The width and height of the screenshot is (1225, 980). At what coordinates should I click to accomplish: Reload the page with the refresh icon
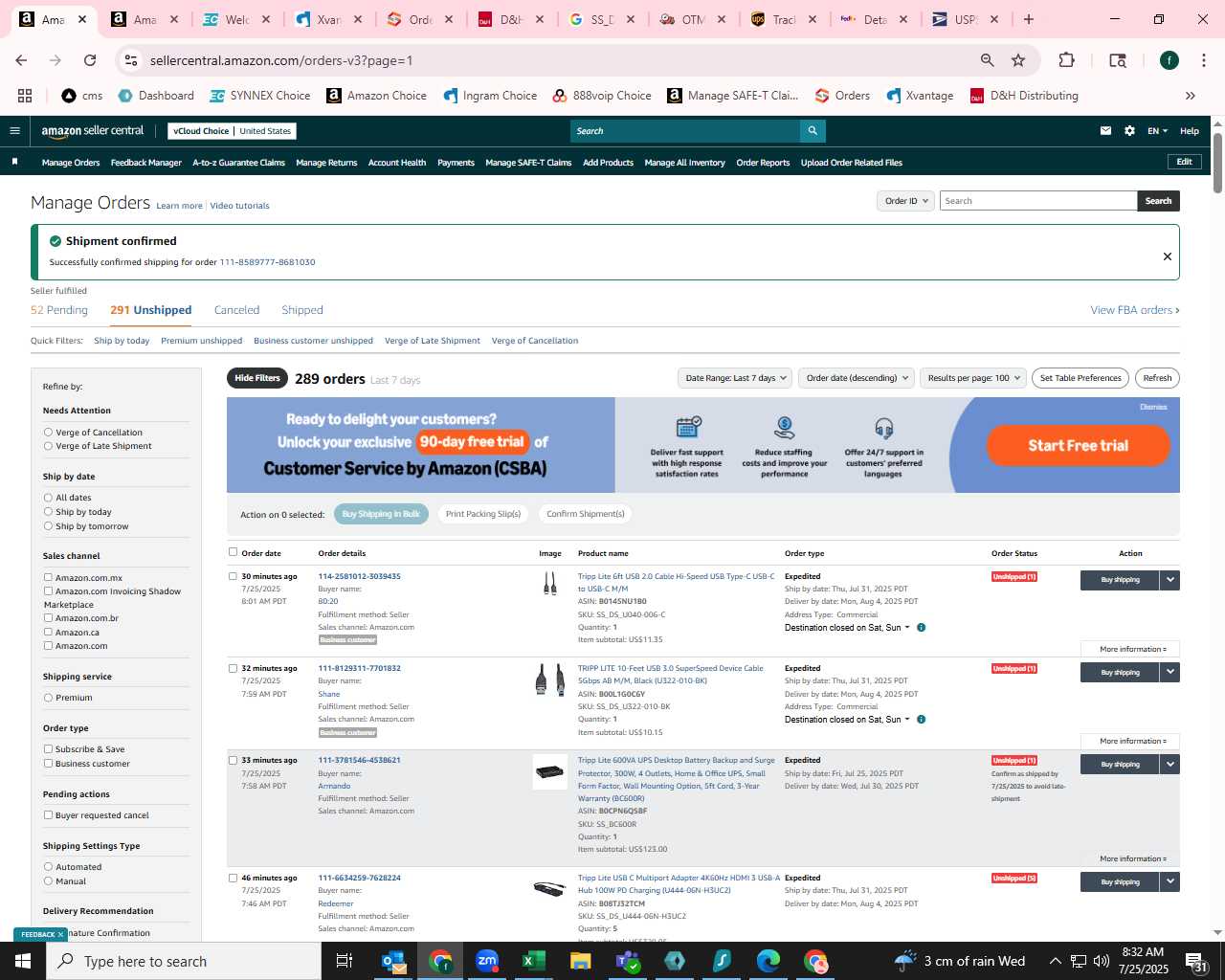point(90,60)
